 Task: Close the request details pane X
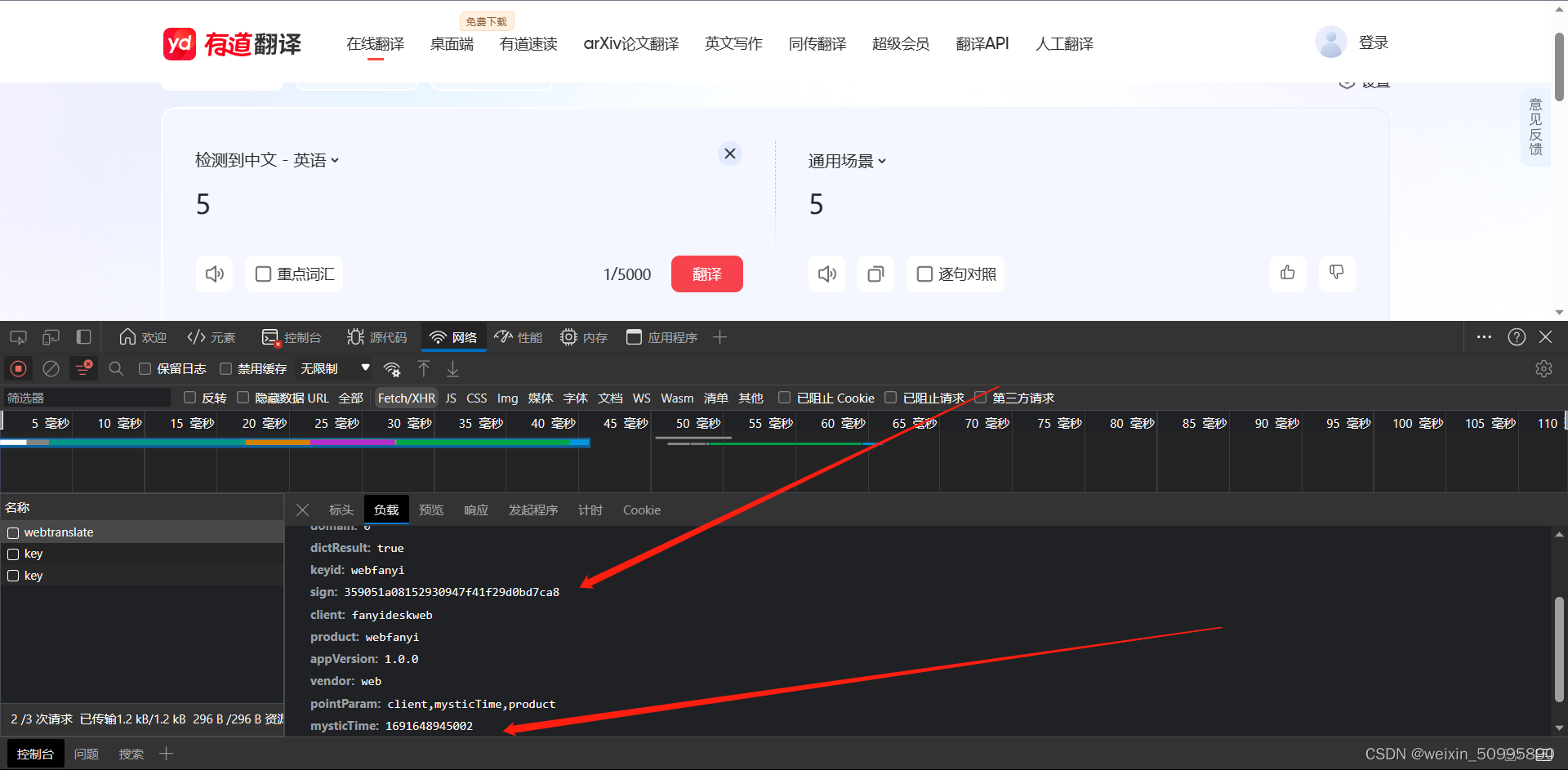(302, 510)
